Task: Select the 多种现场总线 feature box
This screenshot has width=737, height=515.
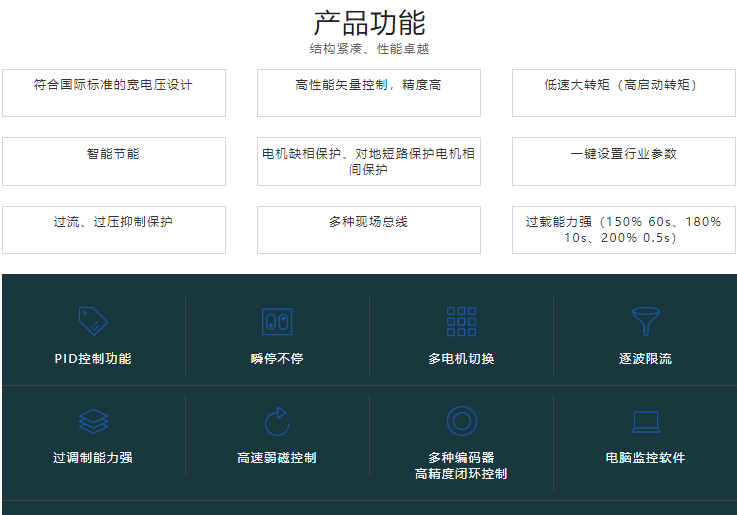Action: coord(369,229)
